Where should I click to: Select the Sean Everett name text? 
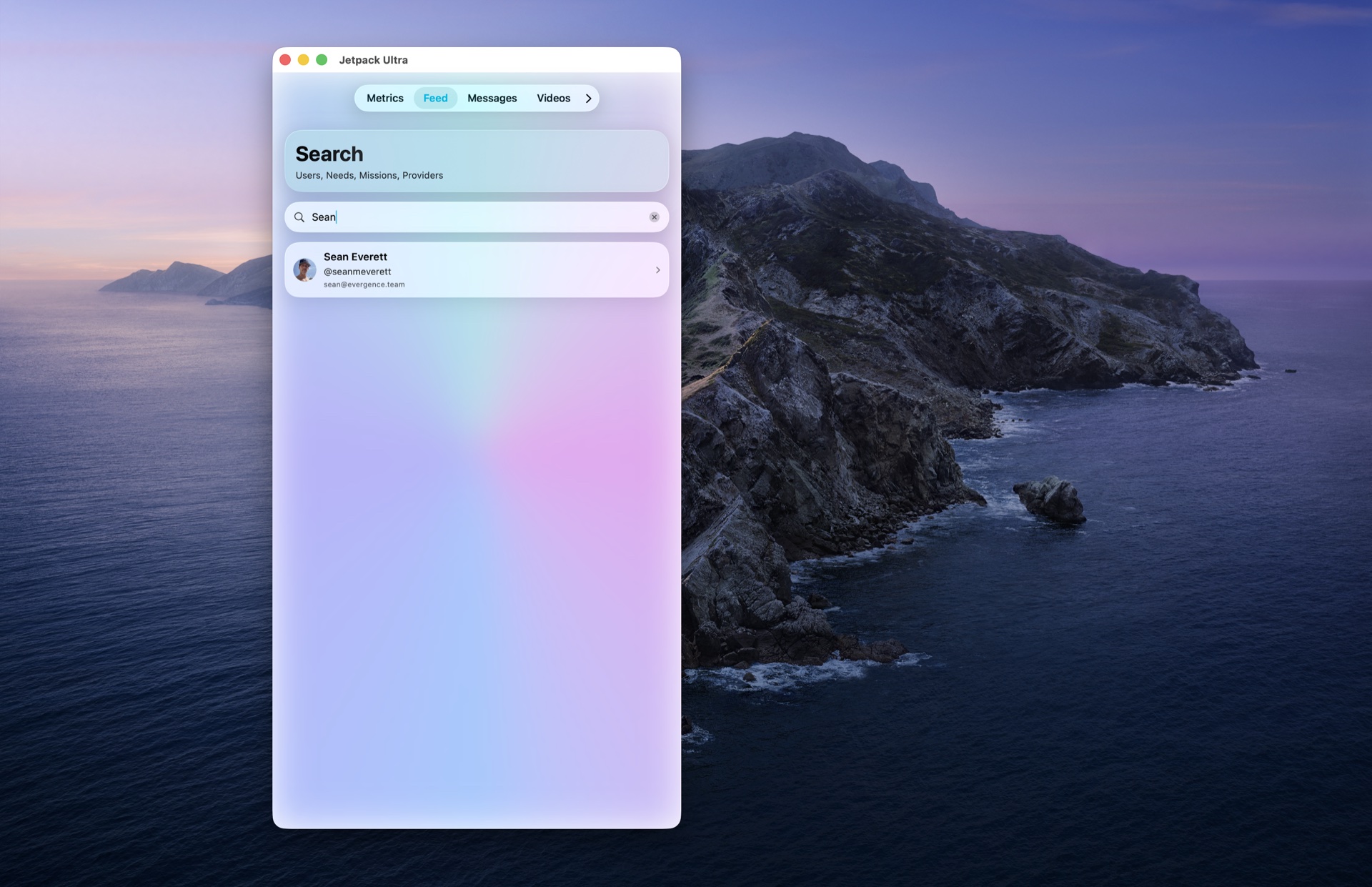(355, 257)
